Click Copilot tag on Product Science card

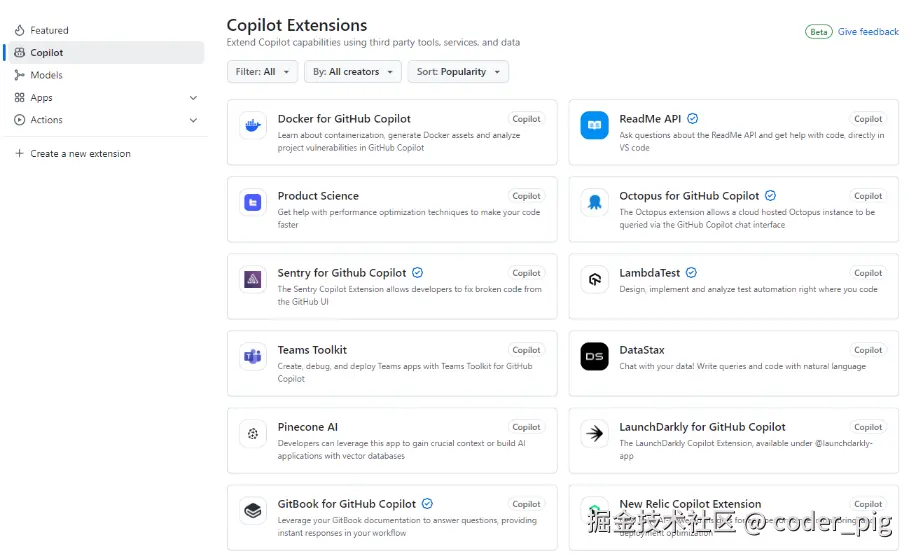[526, 196]
